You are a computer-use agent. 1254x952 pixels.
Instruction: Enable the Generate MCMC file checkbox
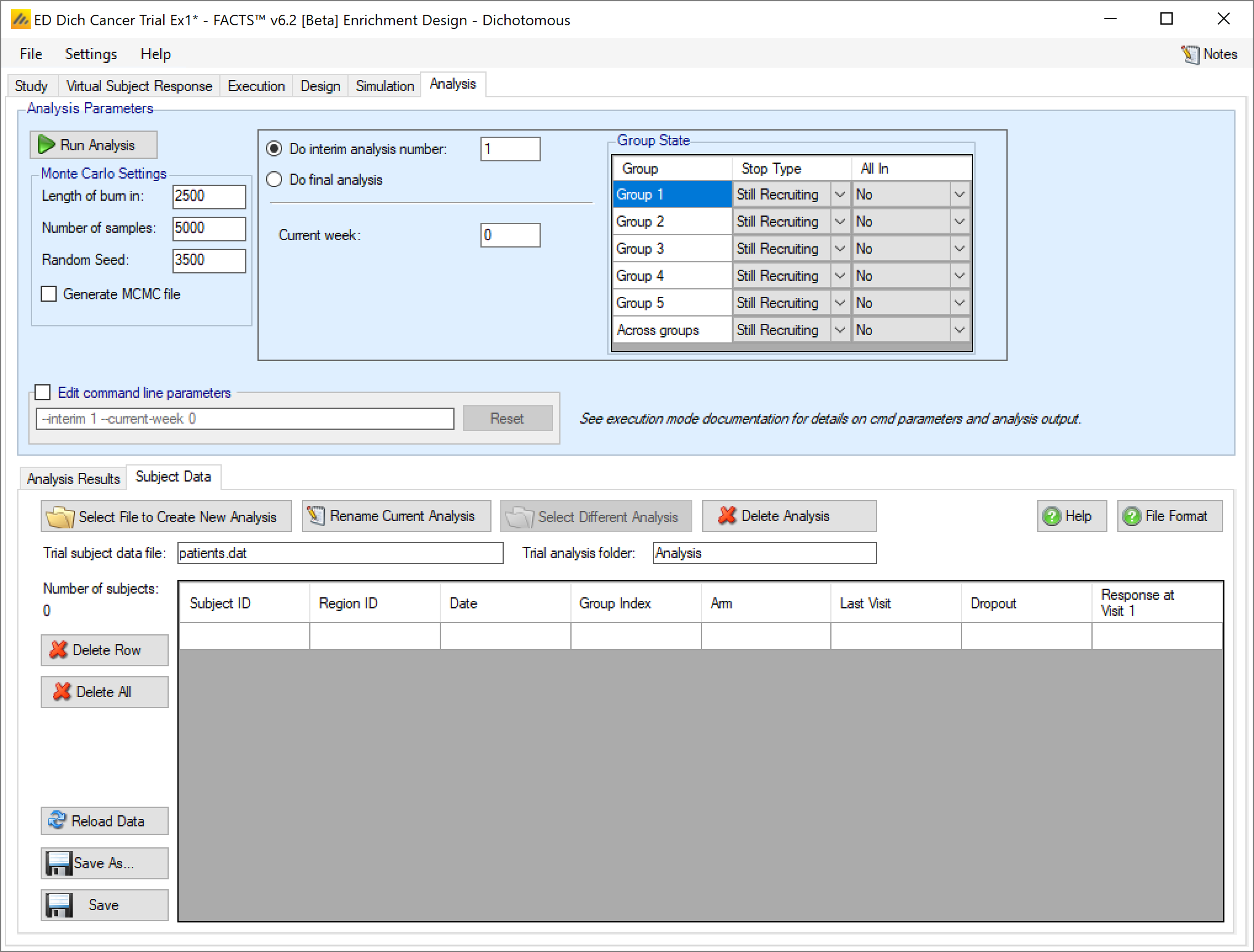[49, 294]
